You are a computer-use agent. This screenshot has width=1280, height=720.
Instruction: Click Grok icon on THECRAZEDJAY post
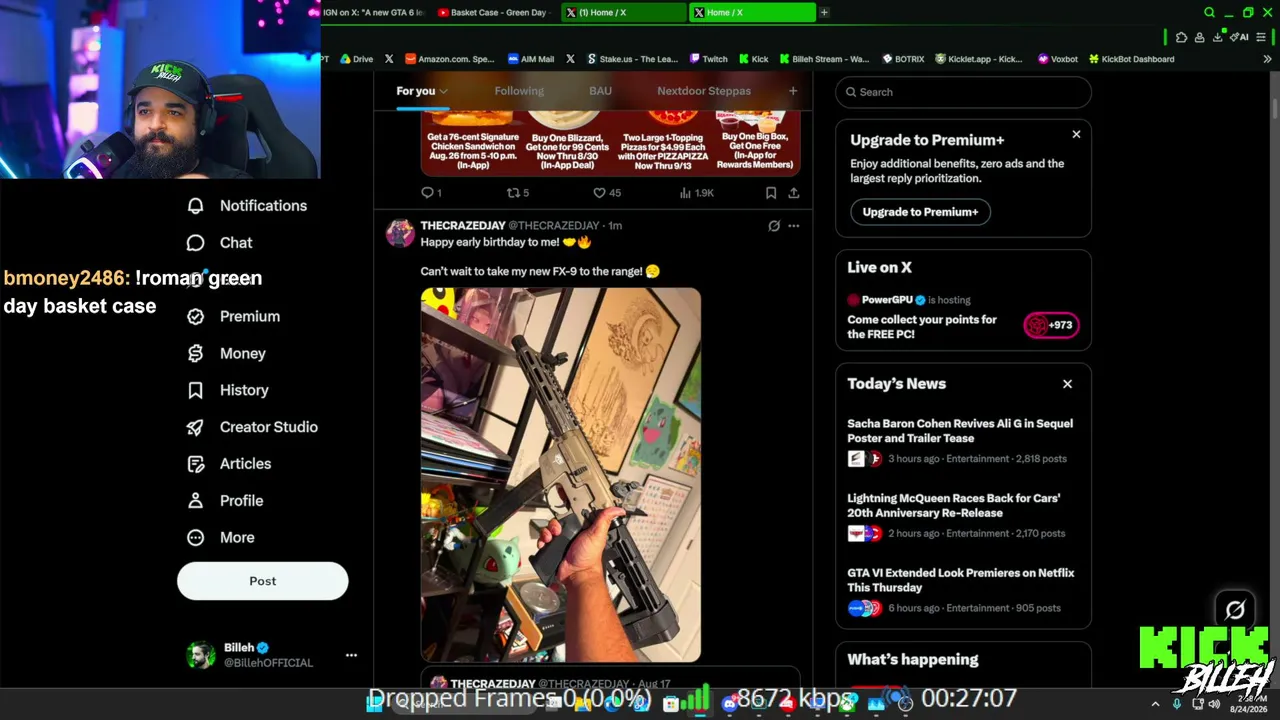(774, 226)
